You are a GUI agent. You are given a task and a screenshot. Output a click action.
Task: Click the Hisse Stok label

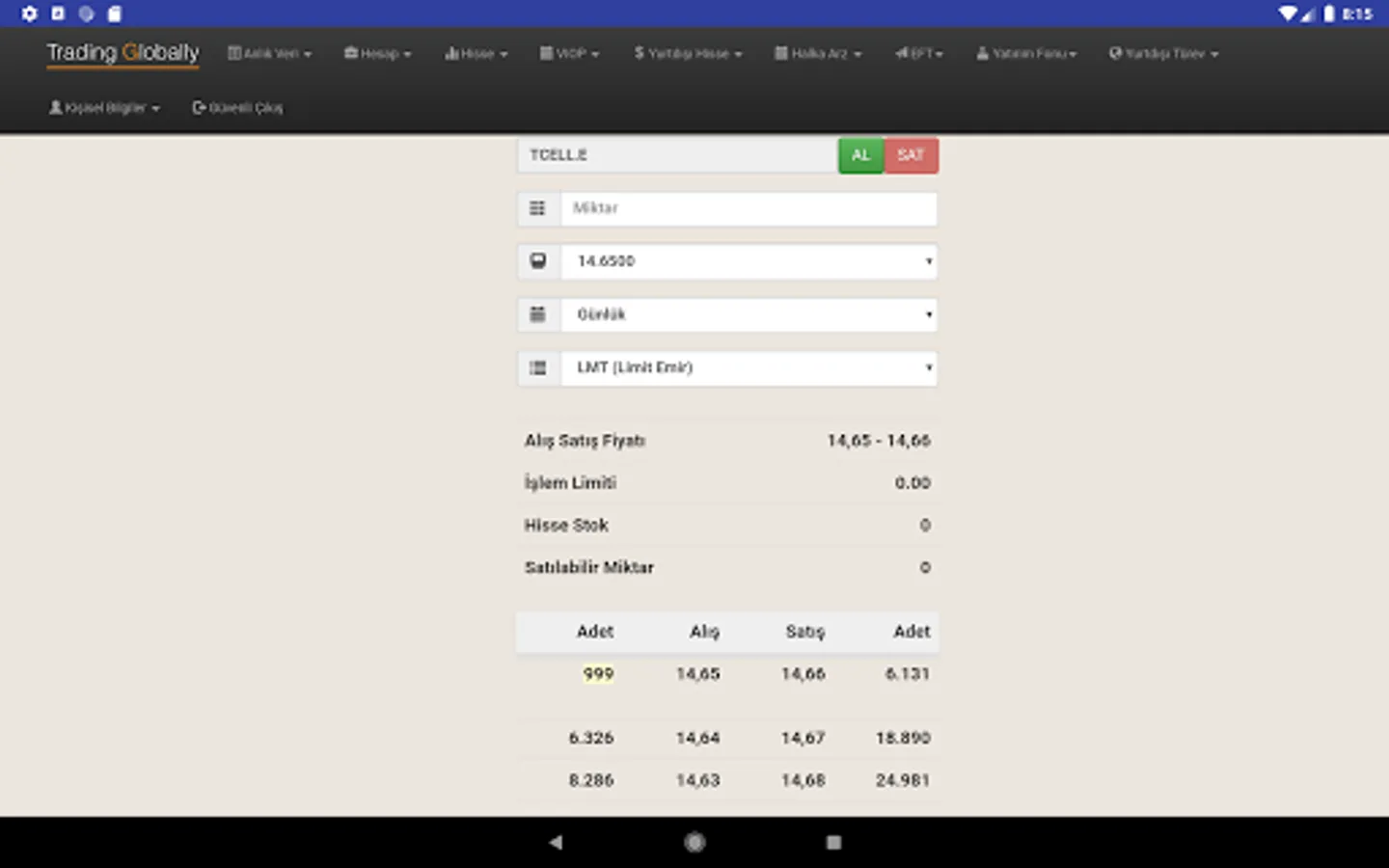pyautogui.click(x=566, y=526)
